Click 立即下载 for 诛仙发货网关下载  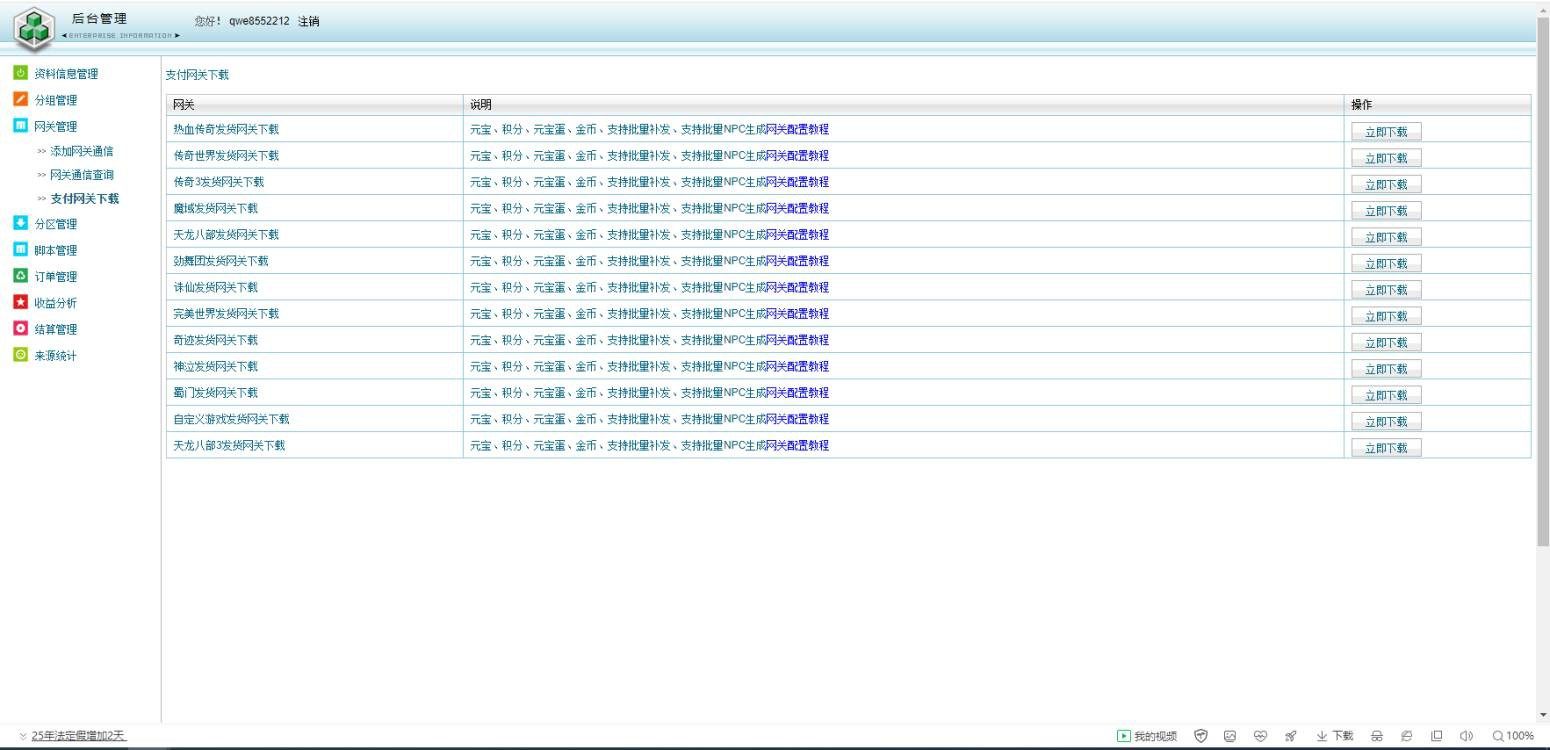(1386, 289)
